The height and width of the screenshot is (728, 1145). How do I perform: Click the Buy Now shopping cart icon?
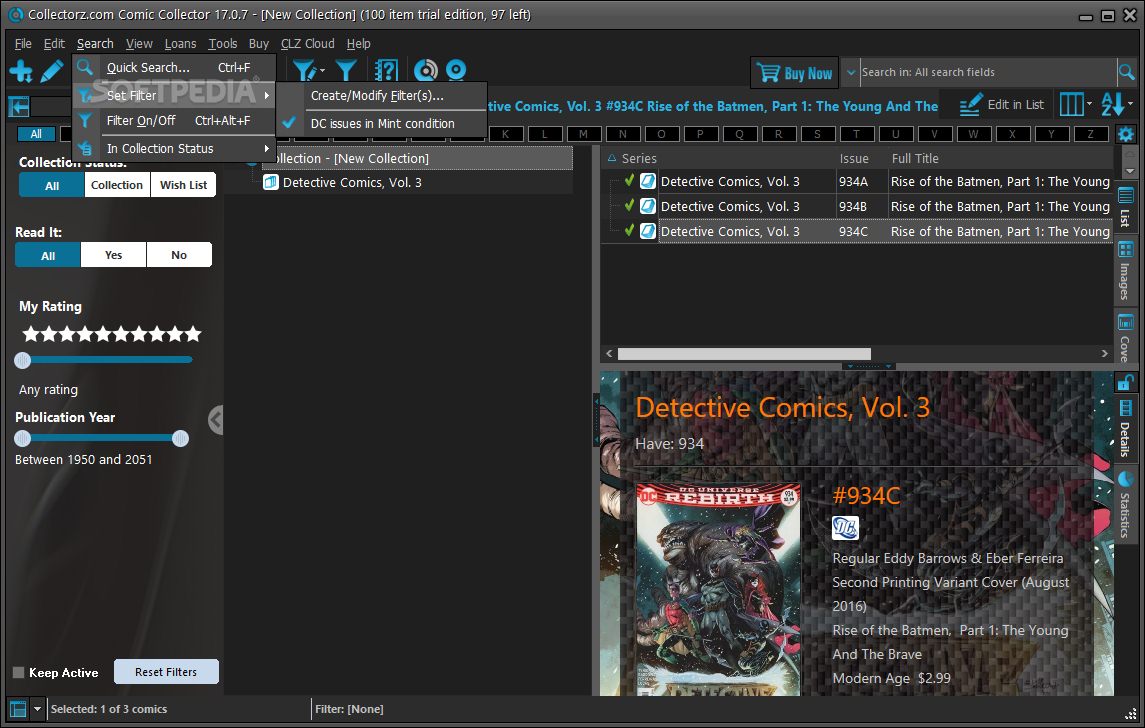point(768,72)
